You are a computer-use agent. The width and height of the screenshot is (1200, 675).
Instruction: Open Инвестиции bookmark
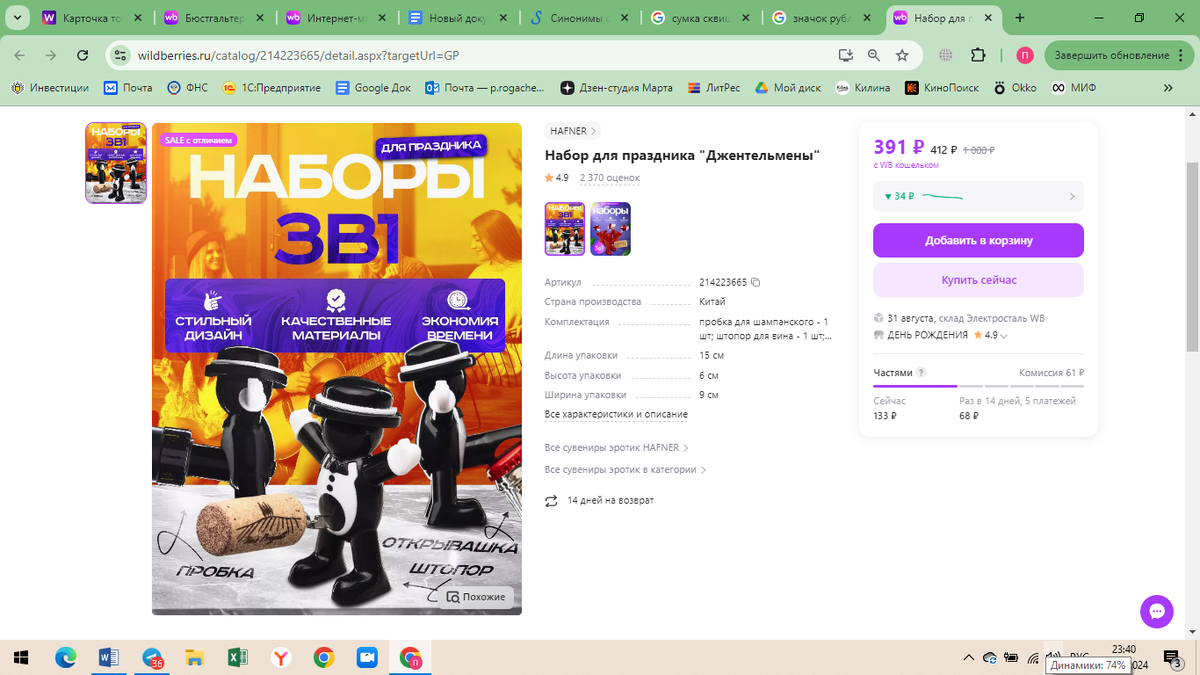[x=50, y=88]
